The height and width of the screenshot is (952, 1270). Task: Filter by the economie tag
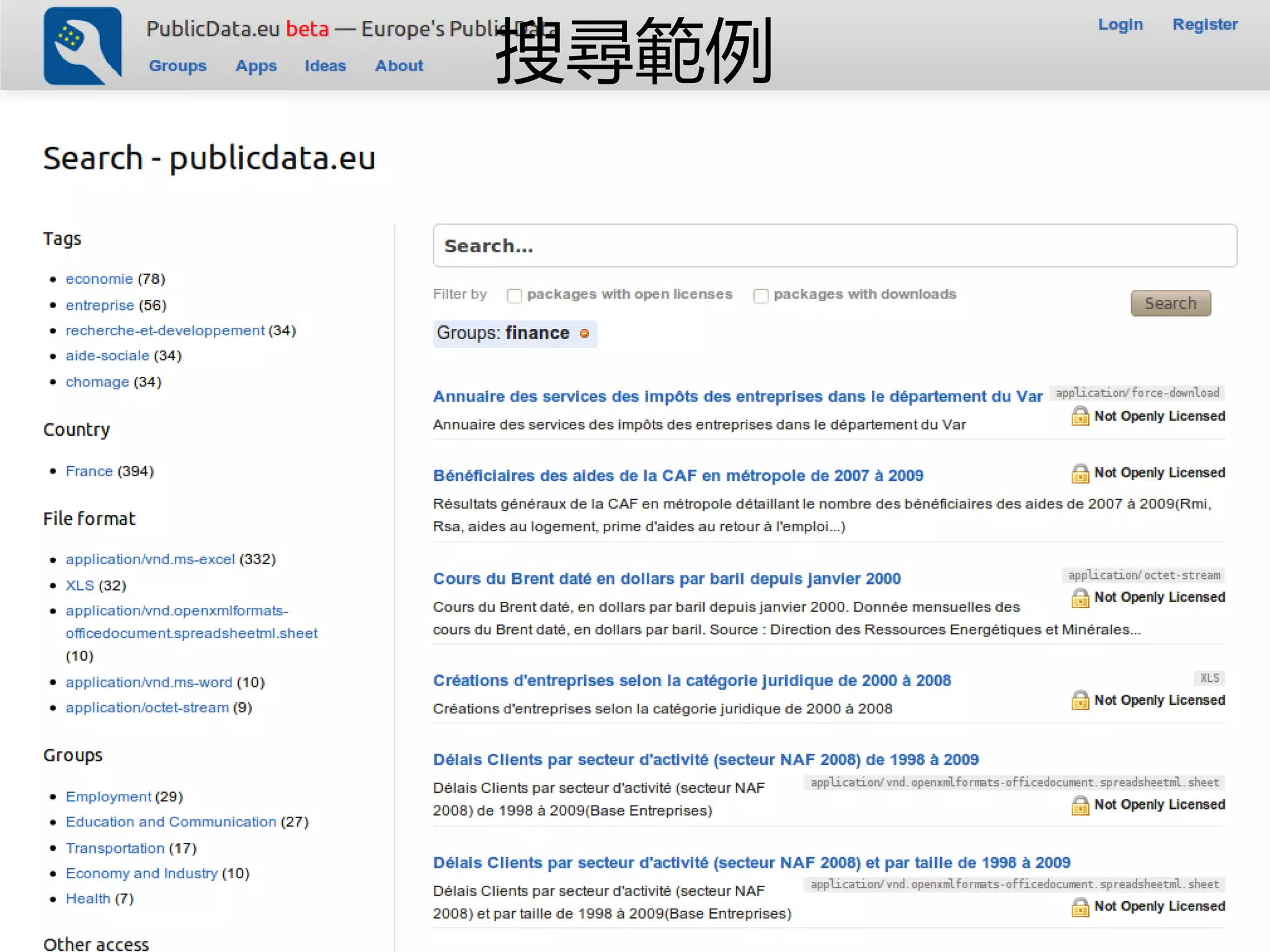(x=99, y=279)
